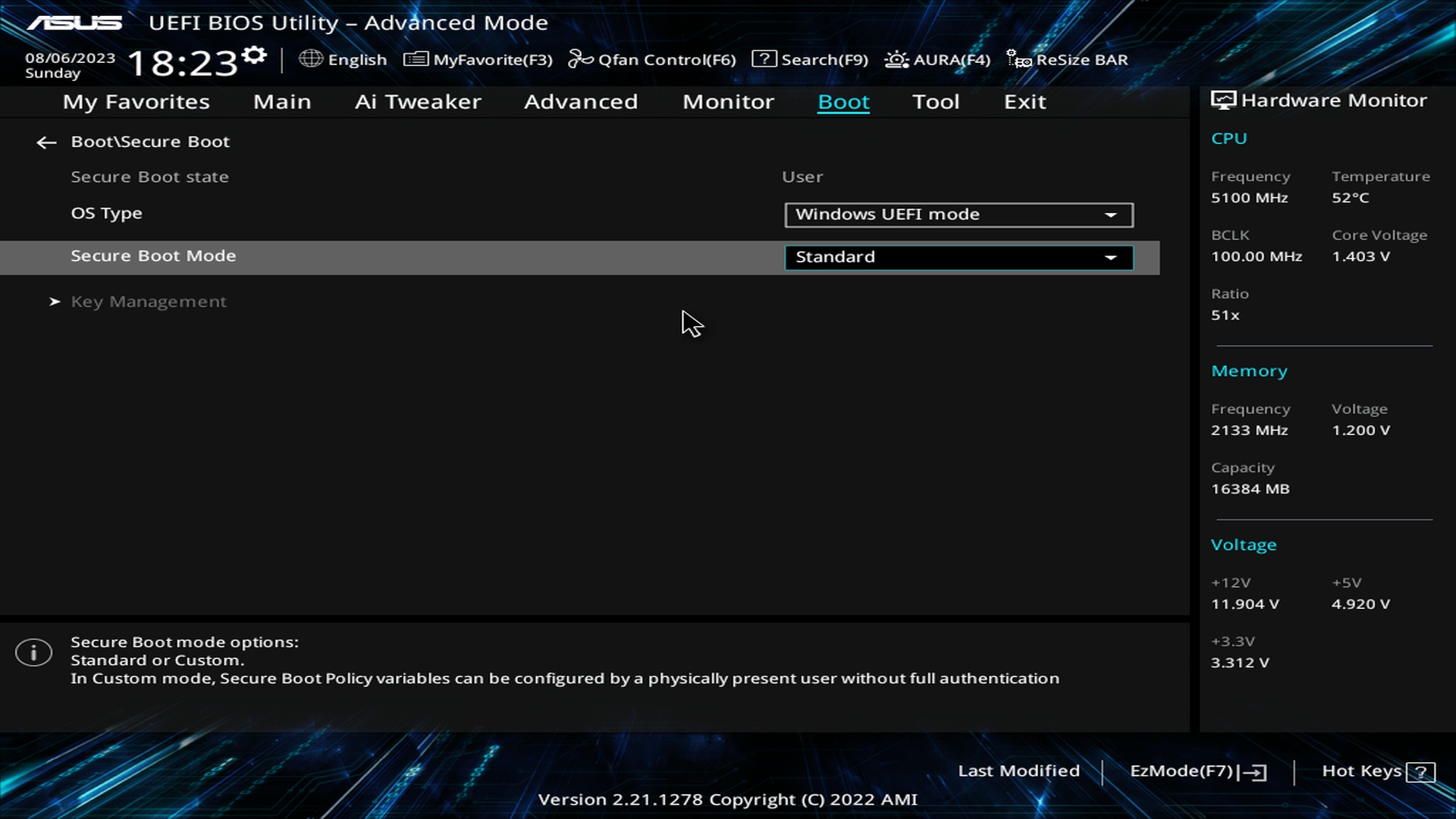Click the English language button
This screenshot has width=1456, height=819.
click(x=343, y=59)
